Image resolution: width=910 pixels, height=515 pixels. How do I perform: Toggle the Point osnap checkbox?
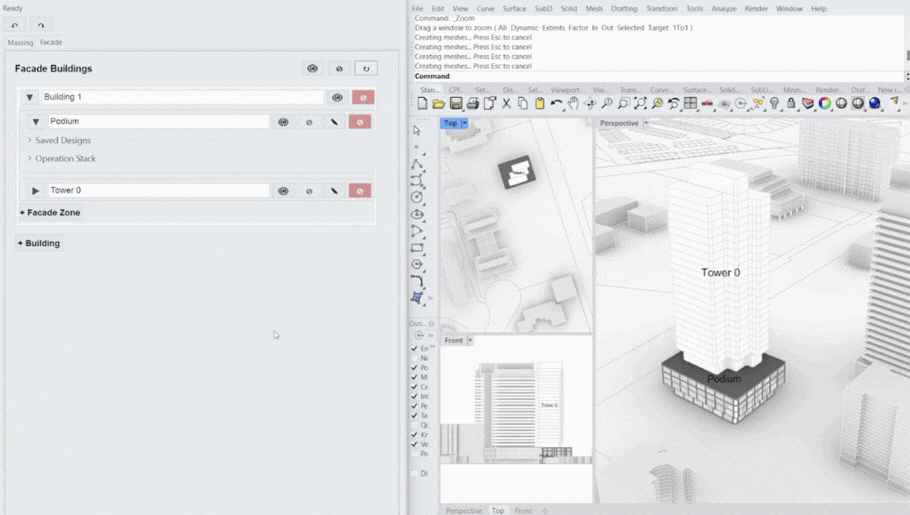click(414, 368)
